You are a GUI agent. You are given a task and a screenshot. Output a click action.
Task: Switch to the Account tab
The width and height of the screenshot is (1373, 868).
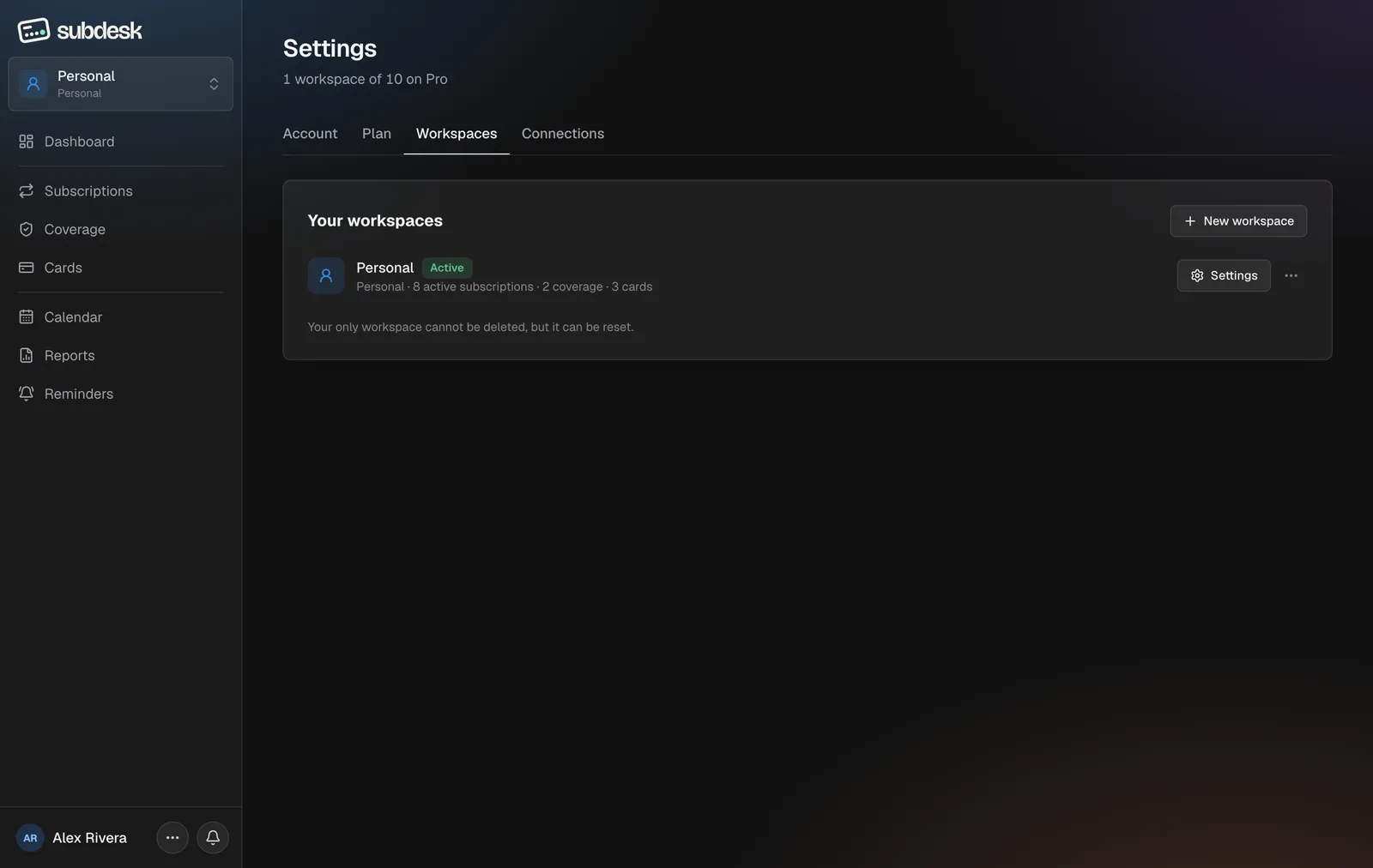(310, 134)
